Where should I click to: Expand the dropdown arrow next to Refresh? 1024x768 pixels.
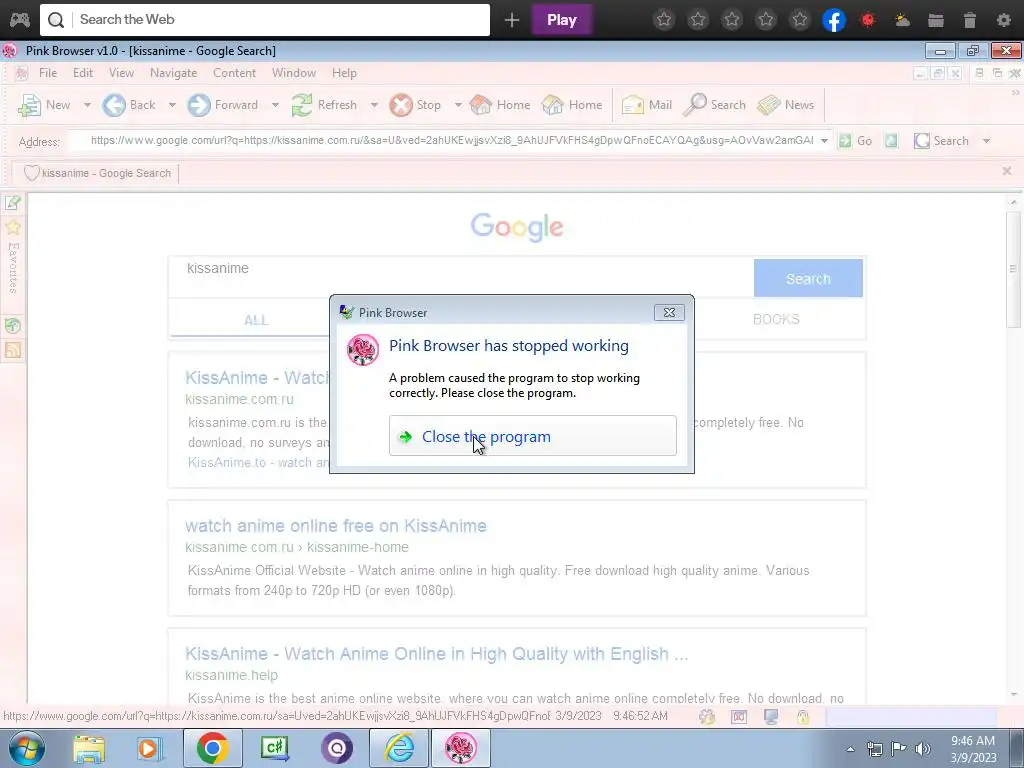tap(374, 104)
